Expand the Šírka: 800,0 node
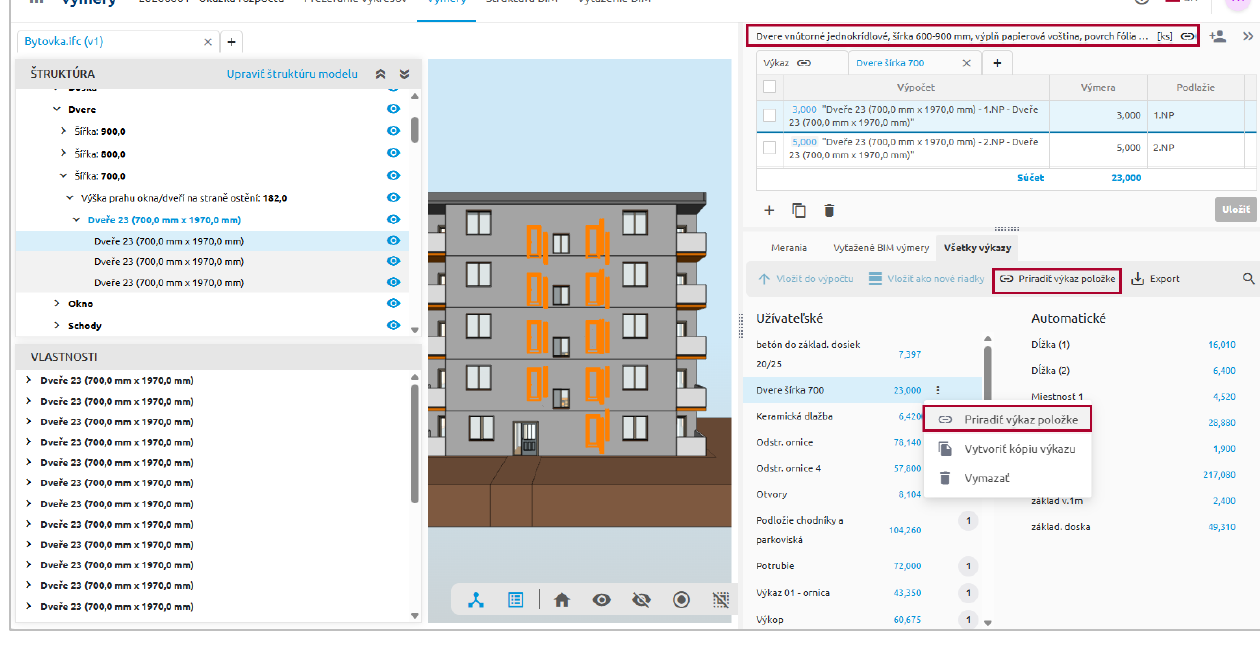 tap(64, 154)
